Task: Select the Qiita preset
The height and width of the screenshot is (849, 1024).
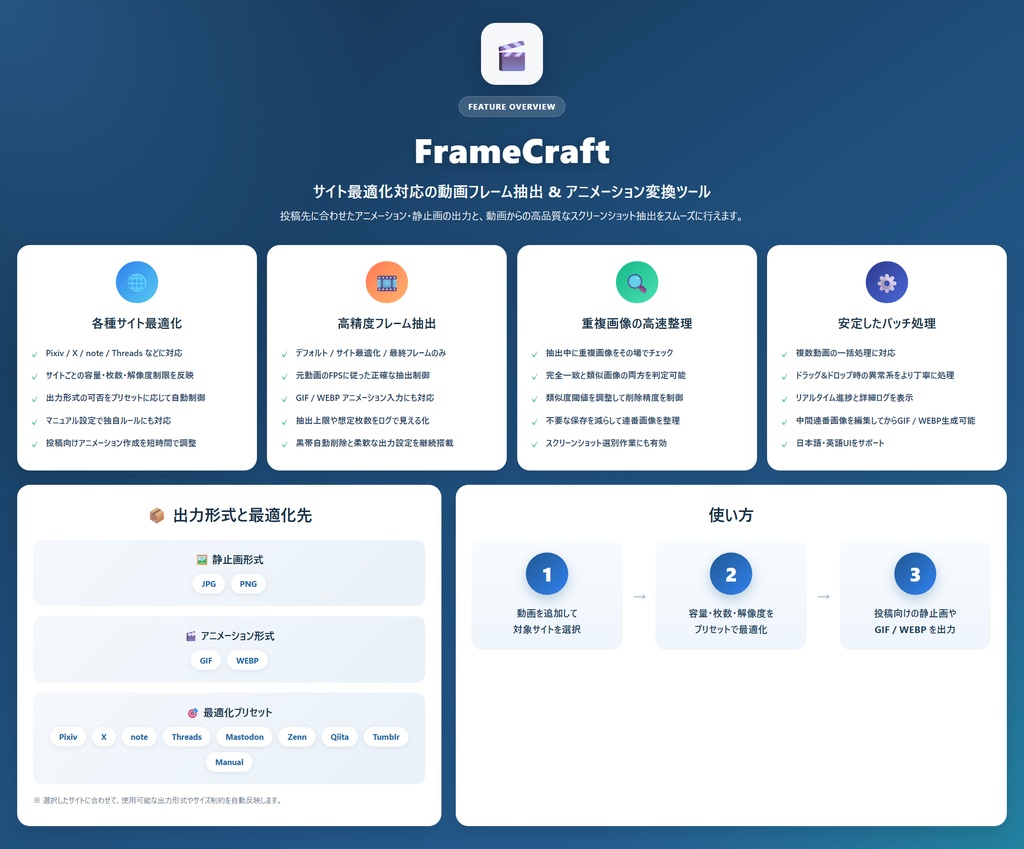Action: click(339, 737)
